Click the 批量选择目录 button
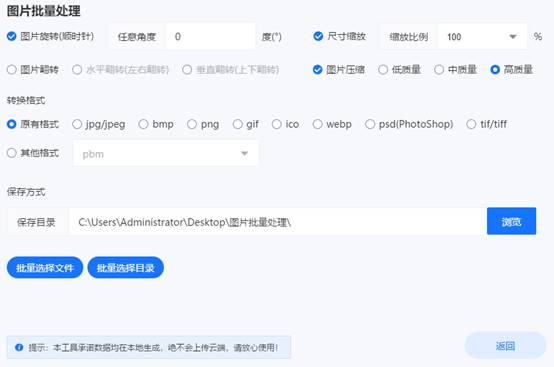The width and height of the screenshot is (554, 367). click(x=126, y=268)
